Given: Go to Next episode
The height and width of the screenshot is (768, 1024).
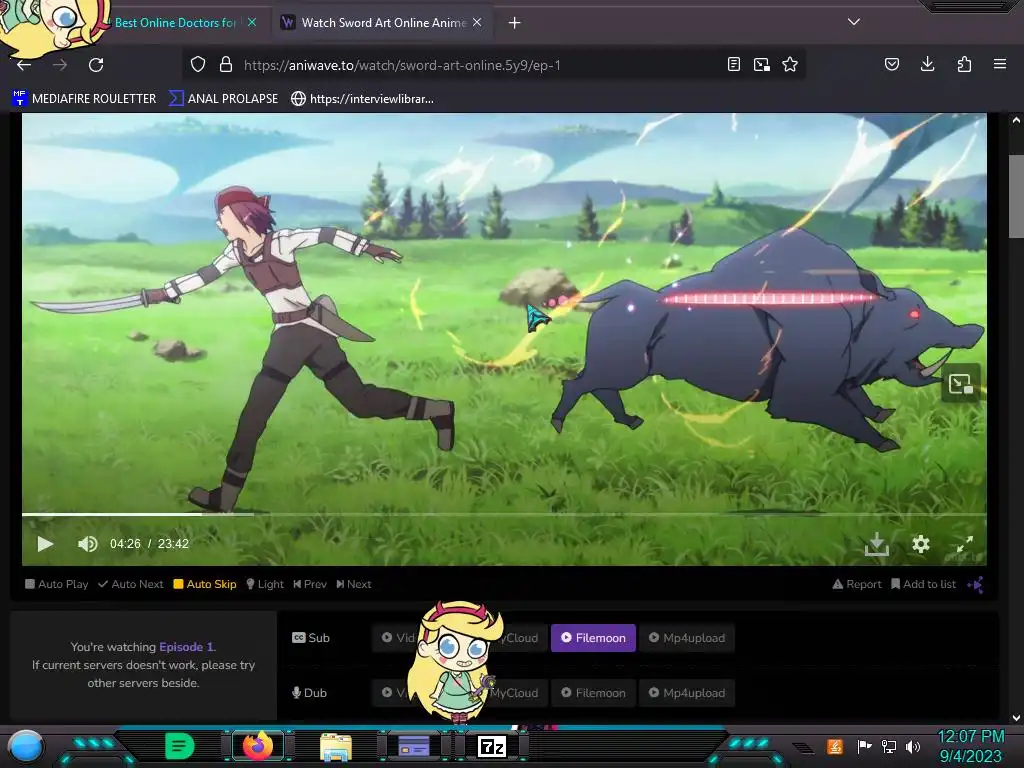Looking at the screenshot, I should [354, 584].
